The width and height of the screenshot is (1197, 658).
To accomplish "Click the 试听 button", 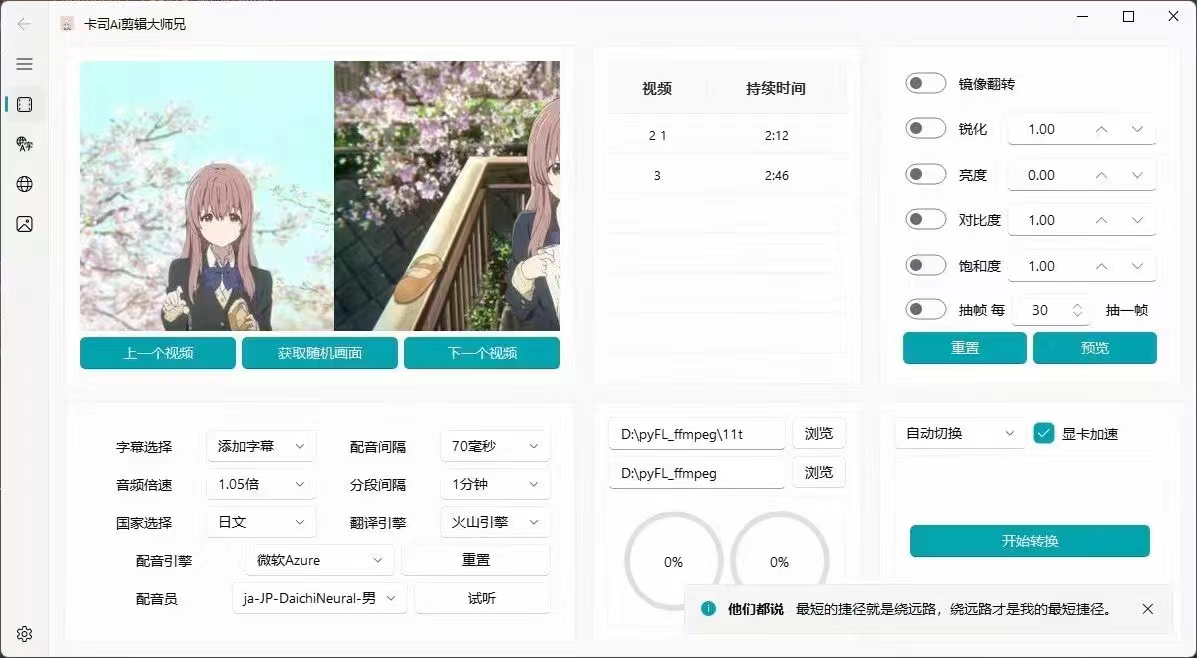I will coord(482,598).
